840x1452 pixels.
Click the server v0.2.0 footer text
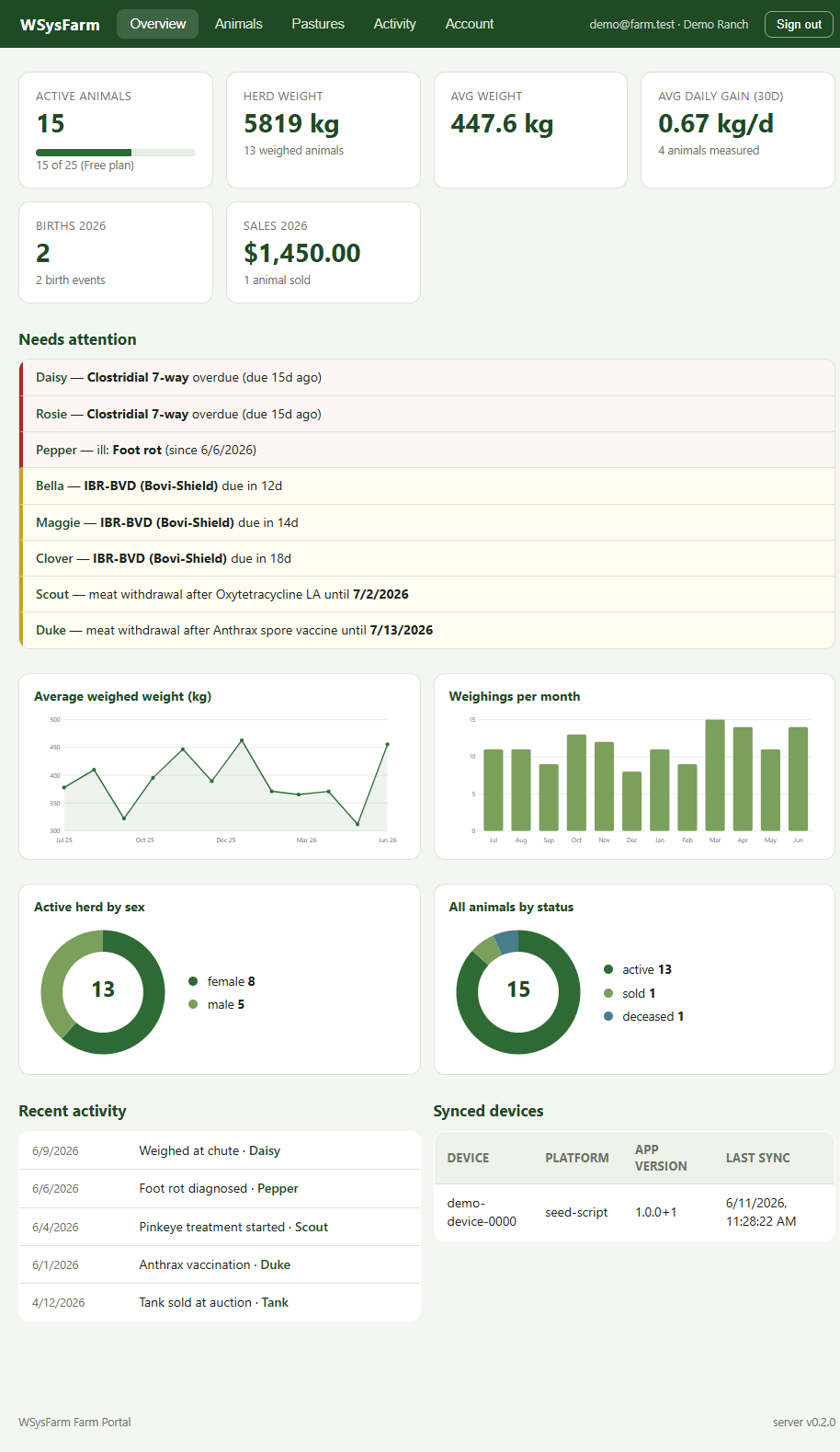click(804, 1422)
